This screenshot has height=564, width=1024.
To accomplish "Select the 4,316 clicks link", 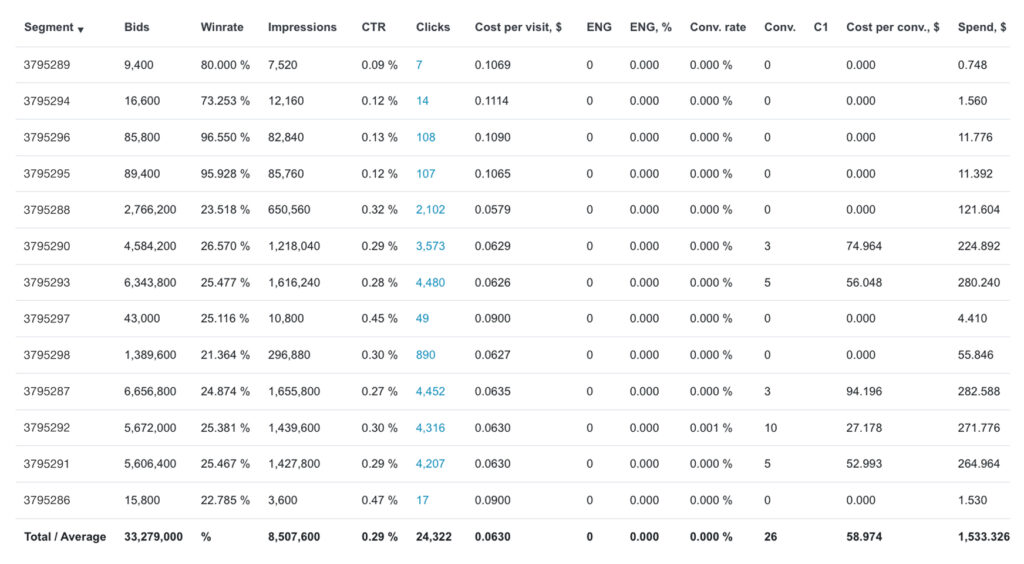I will point(430,428).
